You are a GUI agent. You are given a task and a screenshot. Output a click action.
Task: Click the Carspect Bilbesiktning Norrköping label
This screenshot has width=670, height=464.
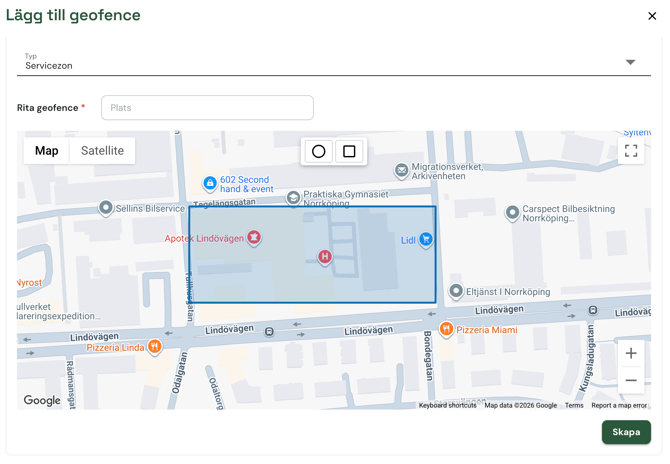pyautogui.click(x=569, y=214)
